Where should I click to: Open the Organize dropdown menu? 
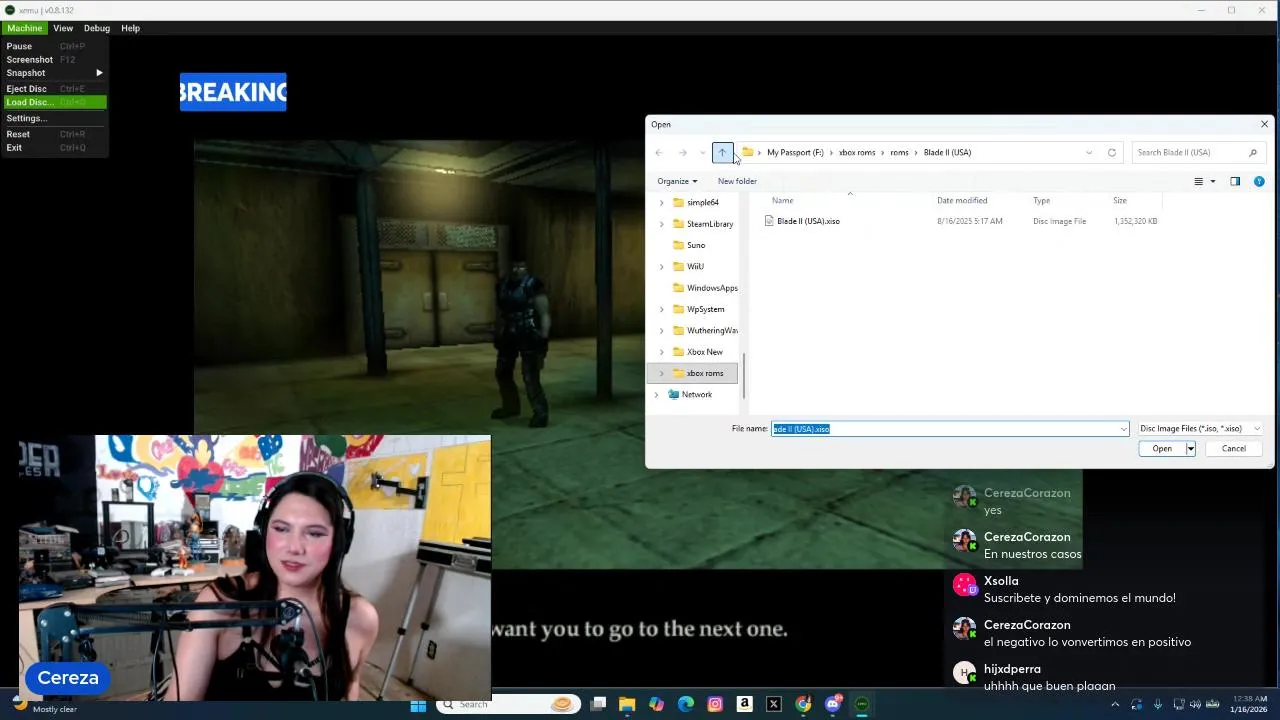[677, 181]
